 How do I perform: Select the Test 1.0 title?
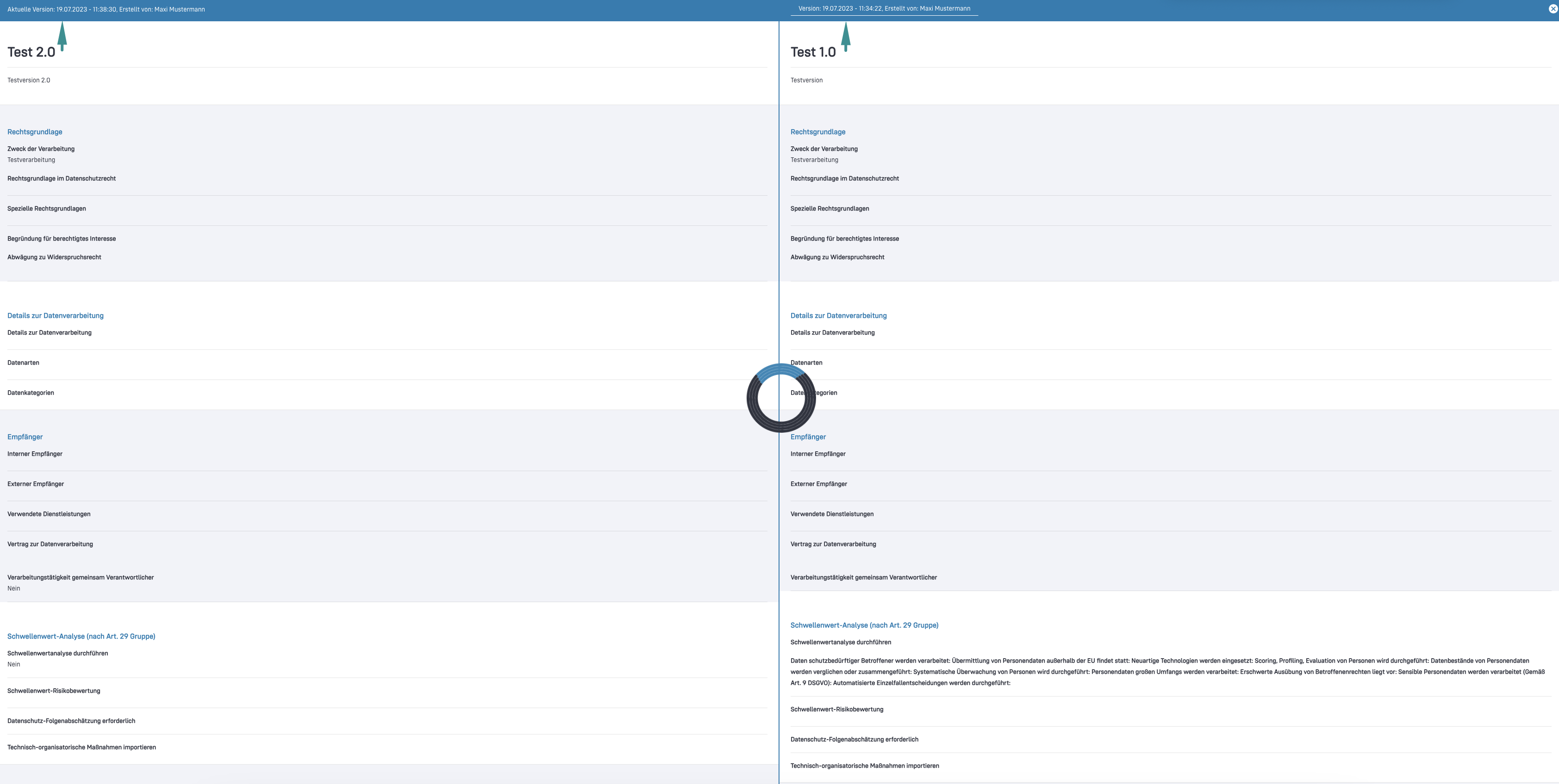point(813,52)
